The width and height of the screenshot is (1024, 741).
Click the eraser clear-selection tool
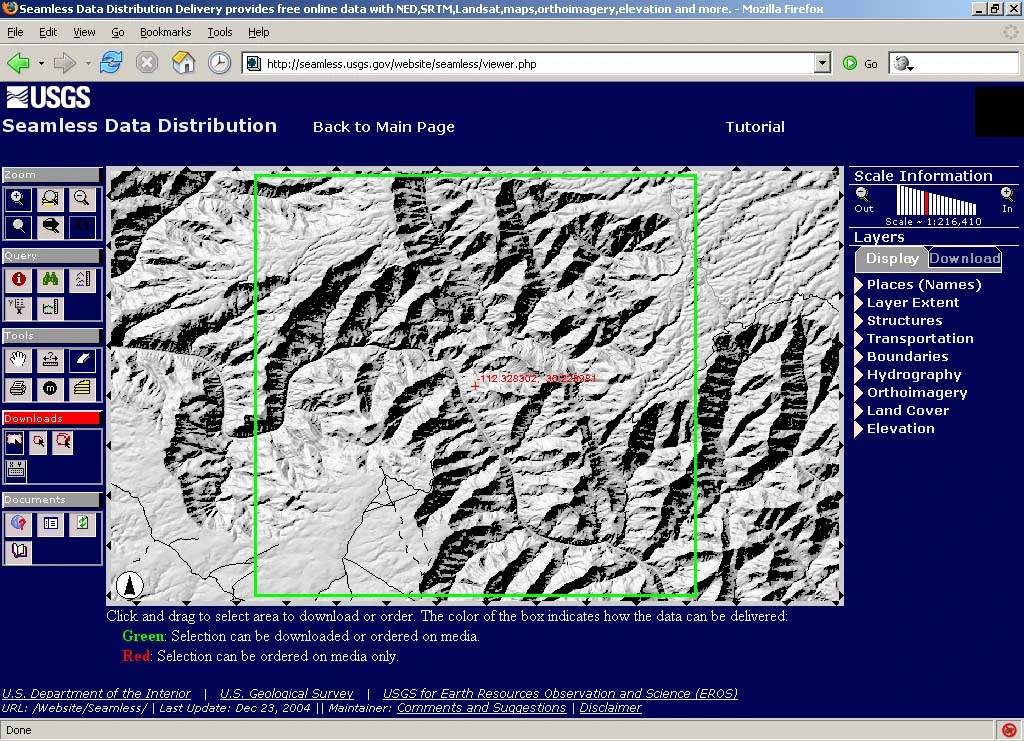pyautogui.click(x=82, y=360)
